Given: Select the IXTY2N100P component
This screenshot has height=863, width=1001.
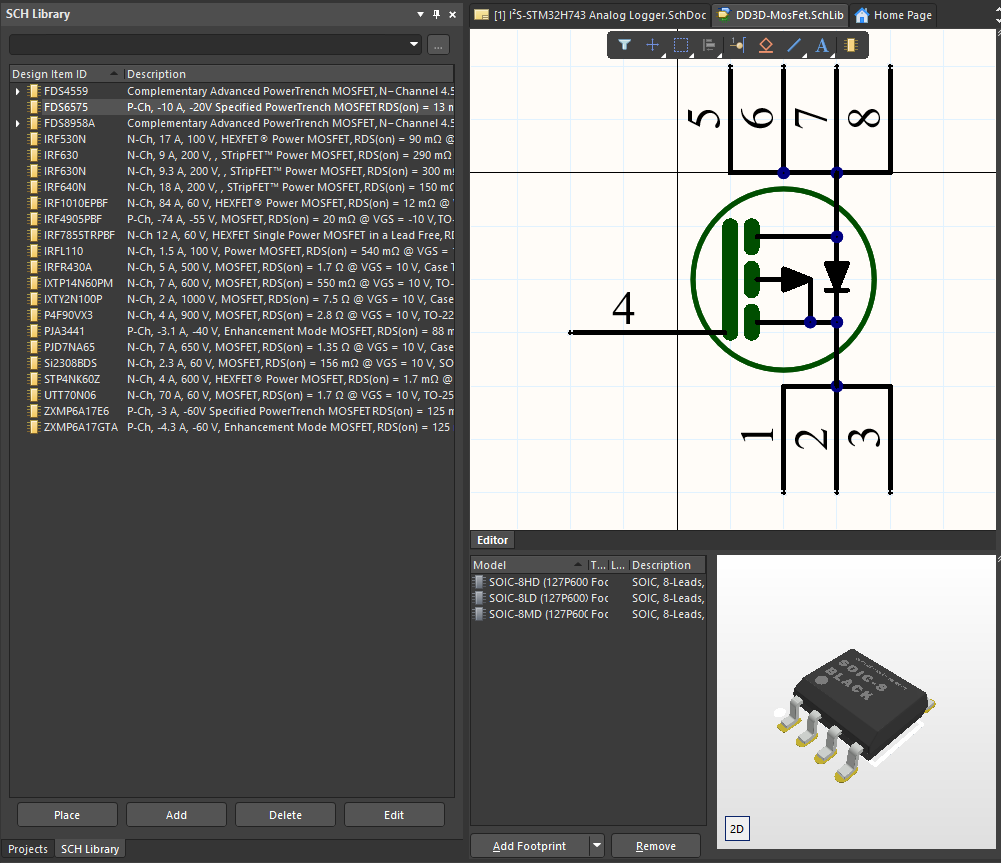Looking at the screenshot, I should pos(232,299).
